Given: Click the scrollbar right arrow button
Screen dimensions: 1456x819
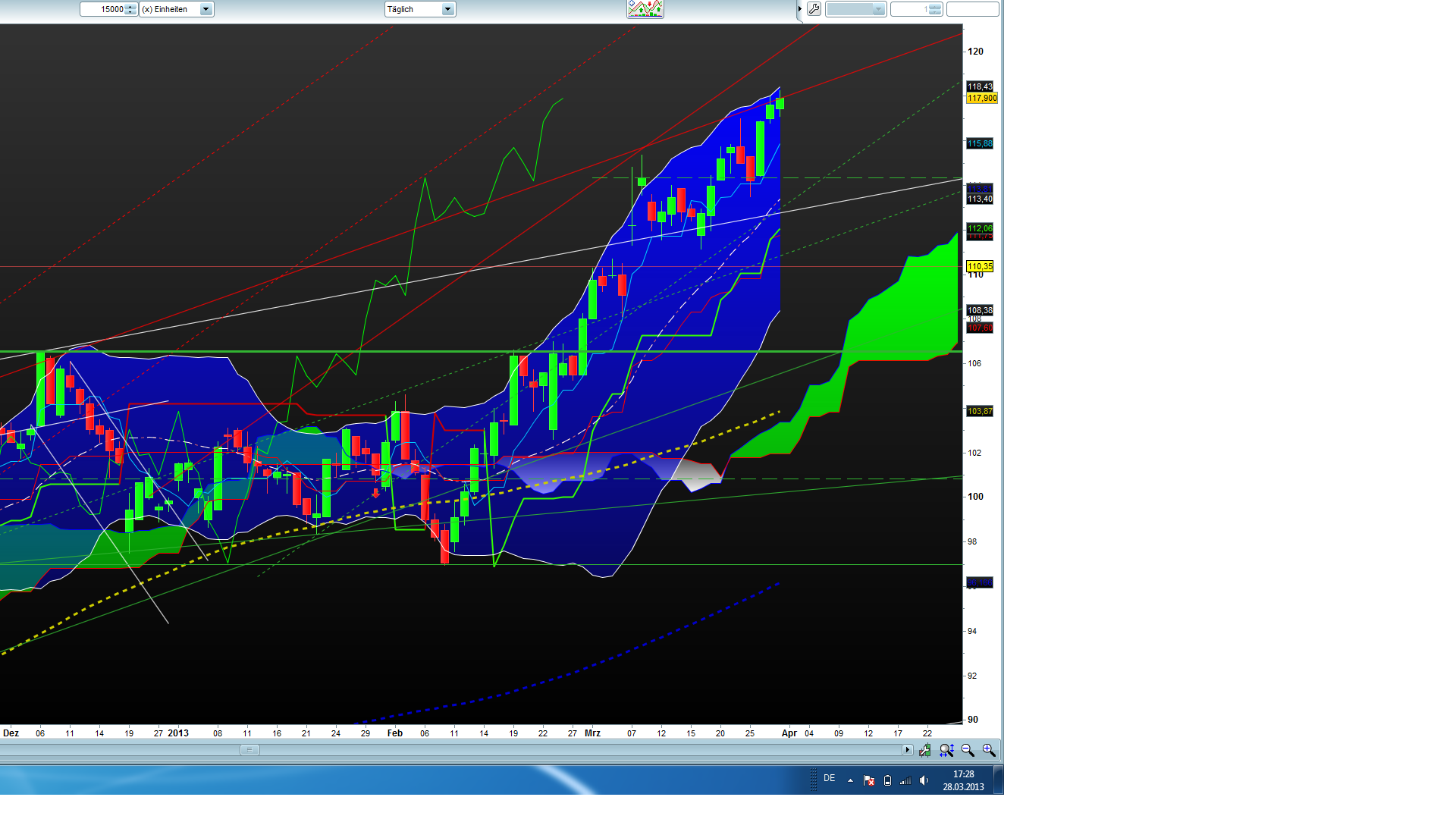Looking at the screenshot, I should tap(907, 750).
